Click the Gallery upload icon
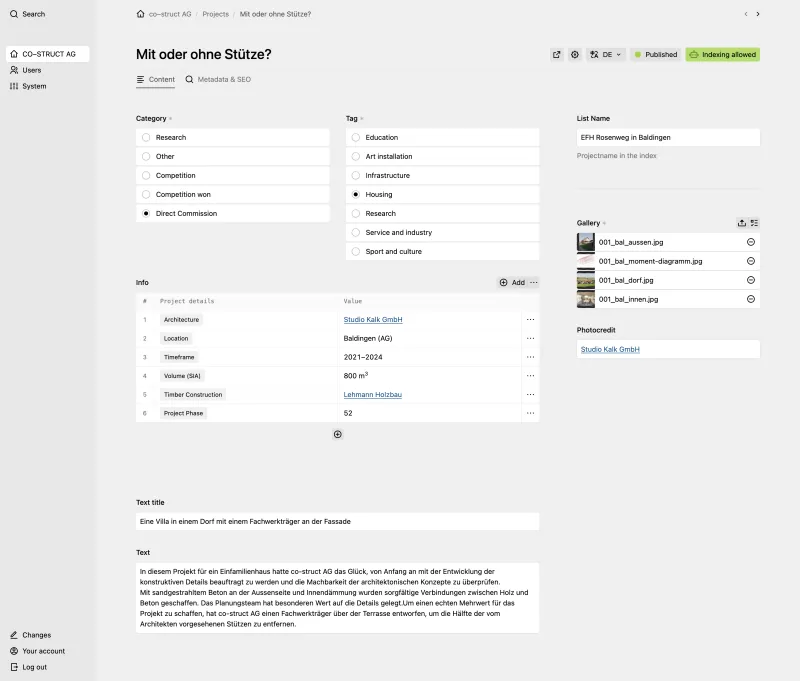Screen dimensions: 800x681 [741, 223]
